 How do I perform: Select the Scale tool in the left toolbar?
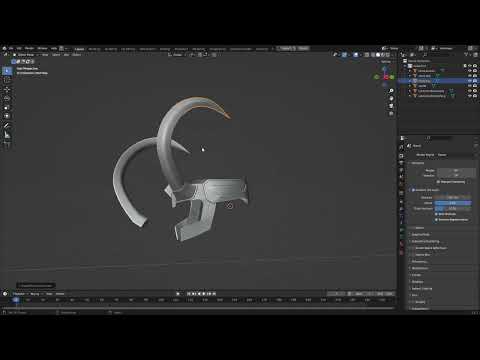(7, 107)
